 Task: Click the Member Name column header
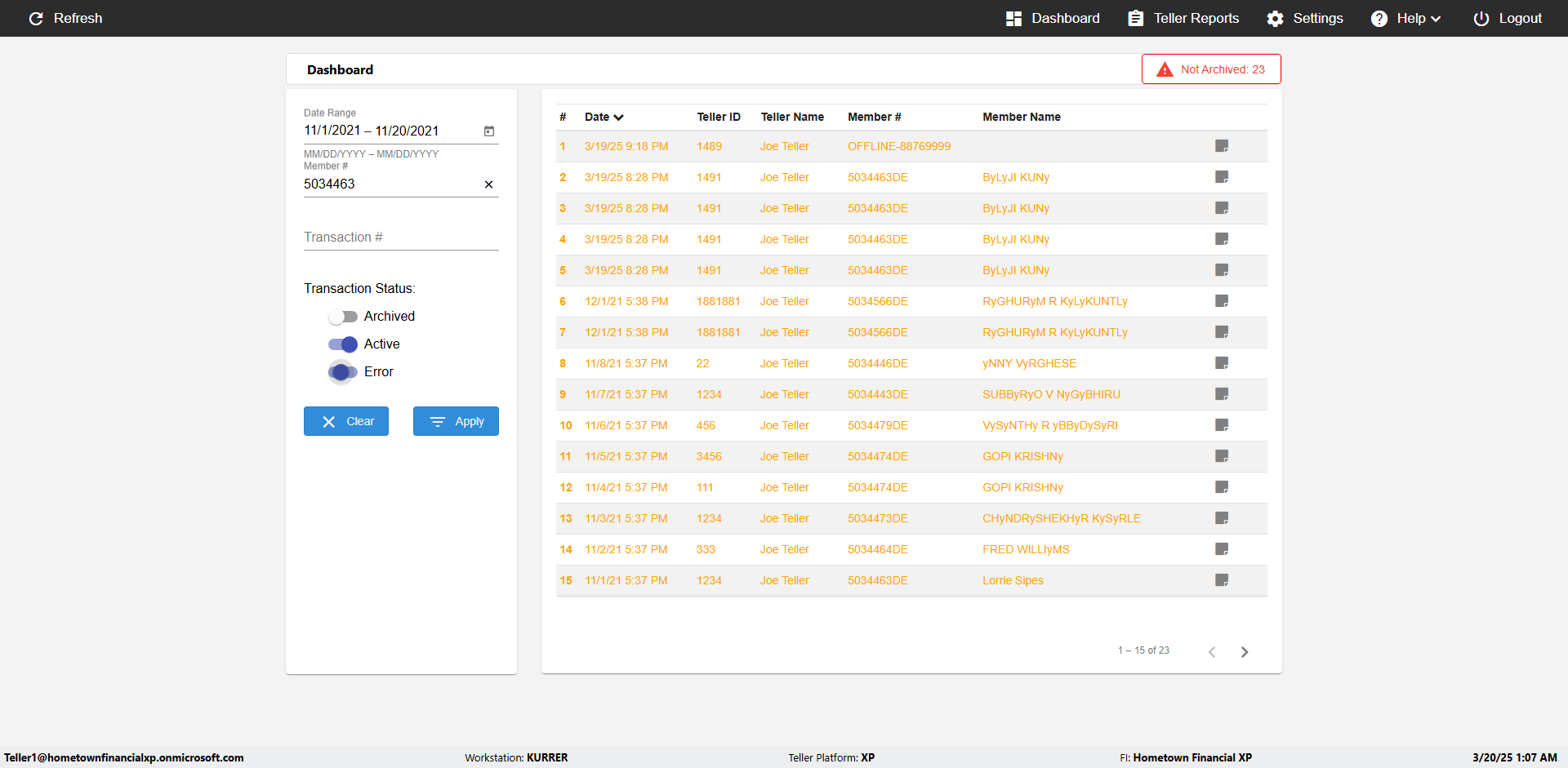click(x=1022, y=117)
